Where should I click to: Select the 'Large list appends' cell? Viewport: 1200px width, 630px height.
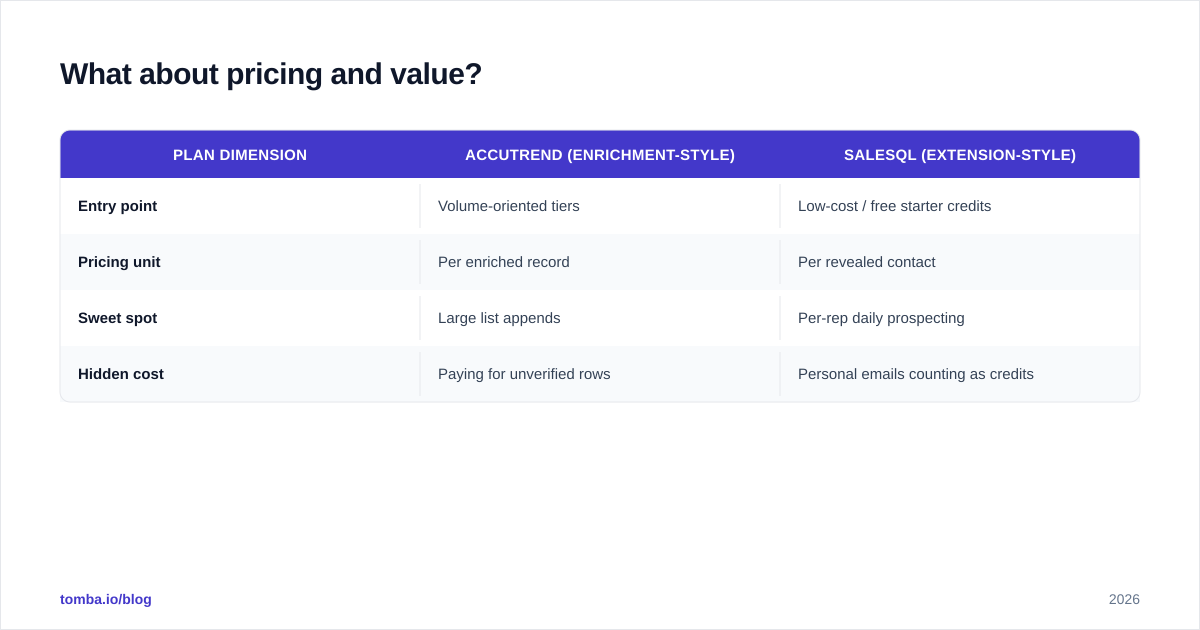(600, 318)
